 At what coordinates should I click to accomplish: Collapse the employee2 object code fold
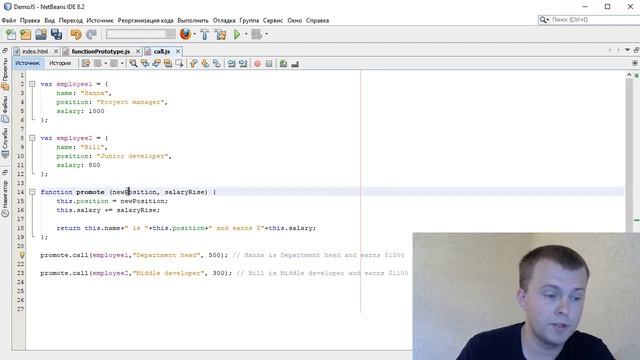coord(32,138)
